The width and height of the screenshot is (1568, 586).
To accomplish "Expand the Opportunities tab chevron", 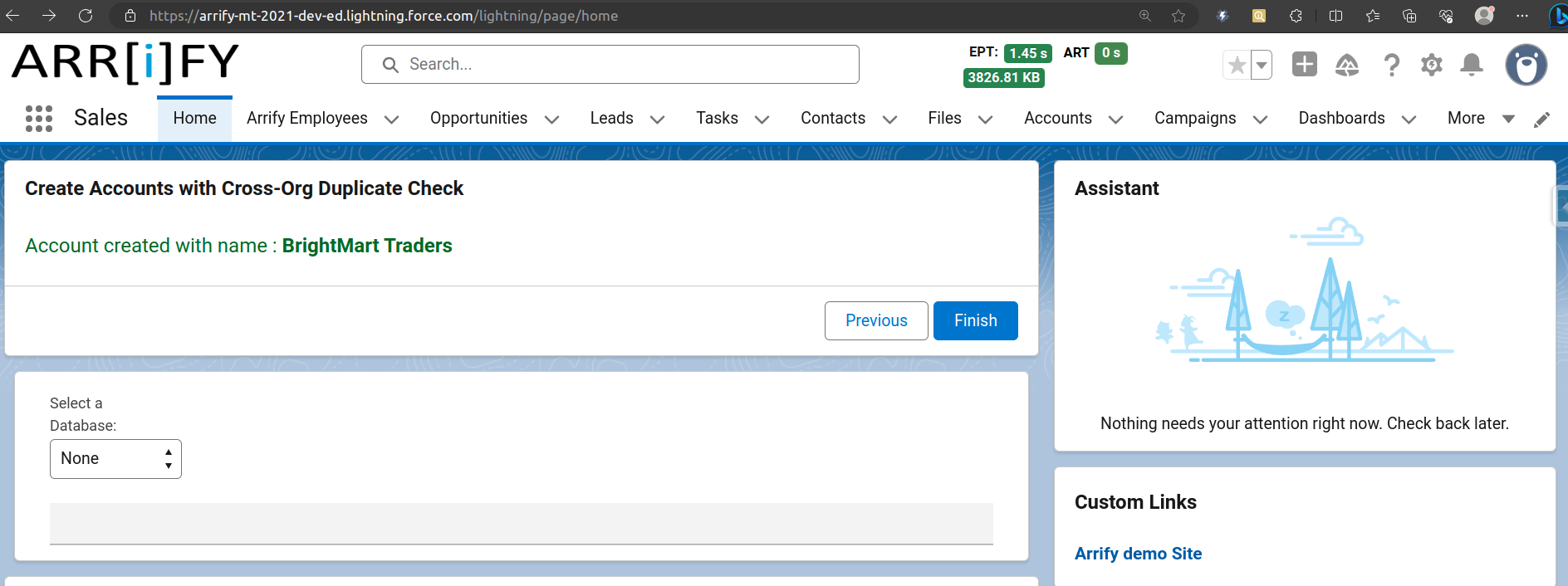I will [x=551, y=120].
